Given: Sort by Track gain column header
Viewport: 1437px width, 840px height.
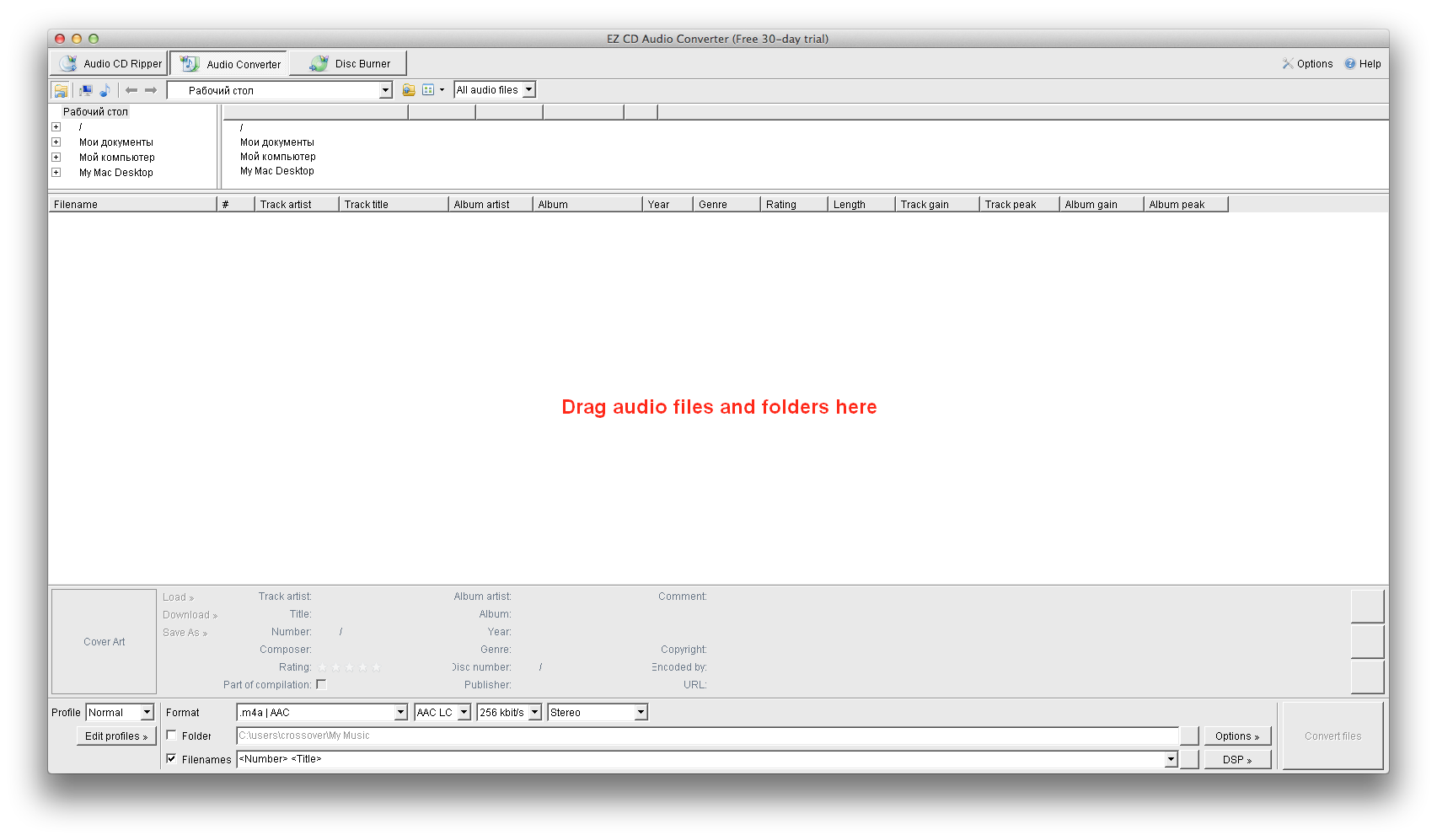Looking at the screenshot, I should [937, 205].
